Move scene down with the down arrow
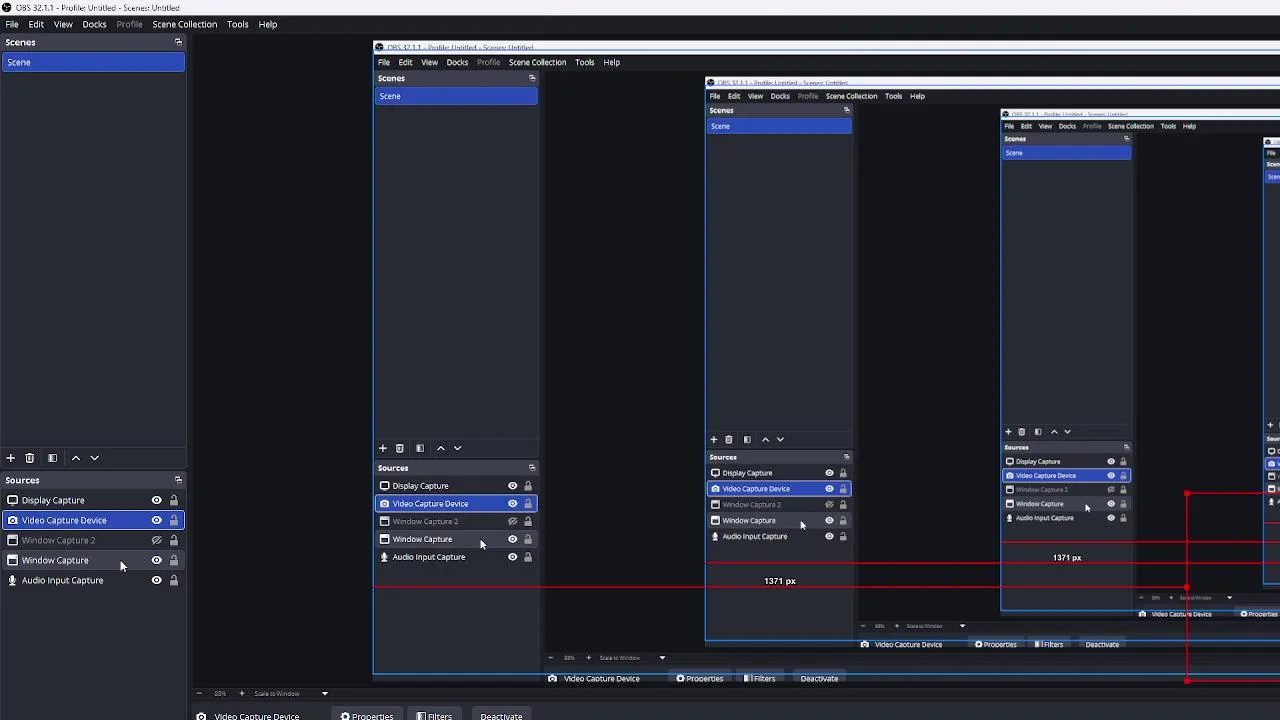Image resolution: width=1280 pixels, height=720 pixels. tap(95, 458)
